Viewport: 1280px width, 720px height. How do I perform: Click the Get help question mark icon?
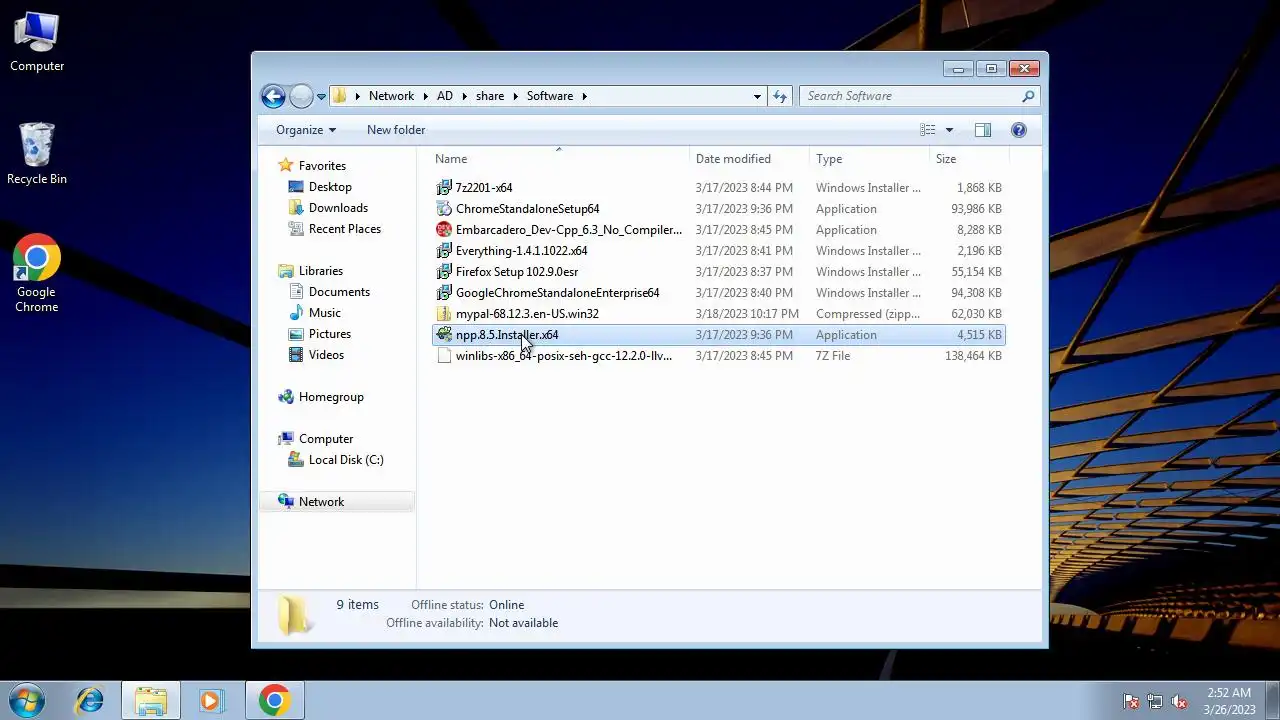click(x=1019, y=130)
